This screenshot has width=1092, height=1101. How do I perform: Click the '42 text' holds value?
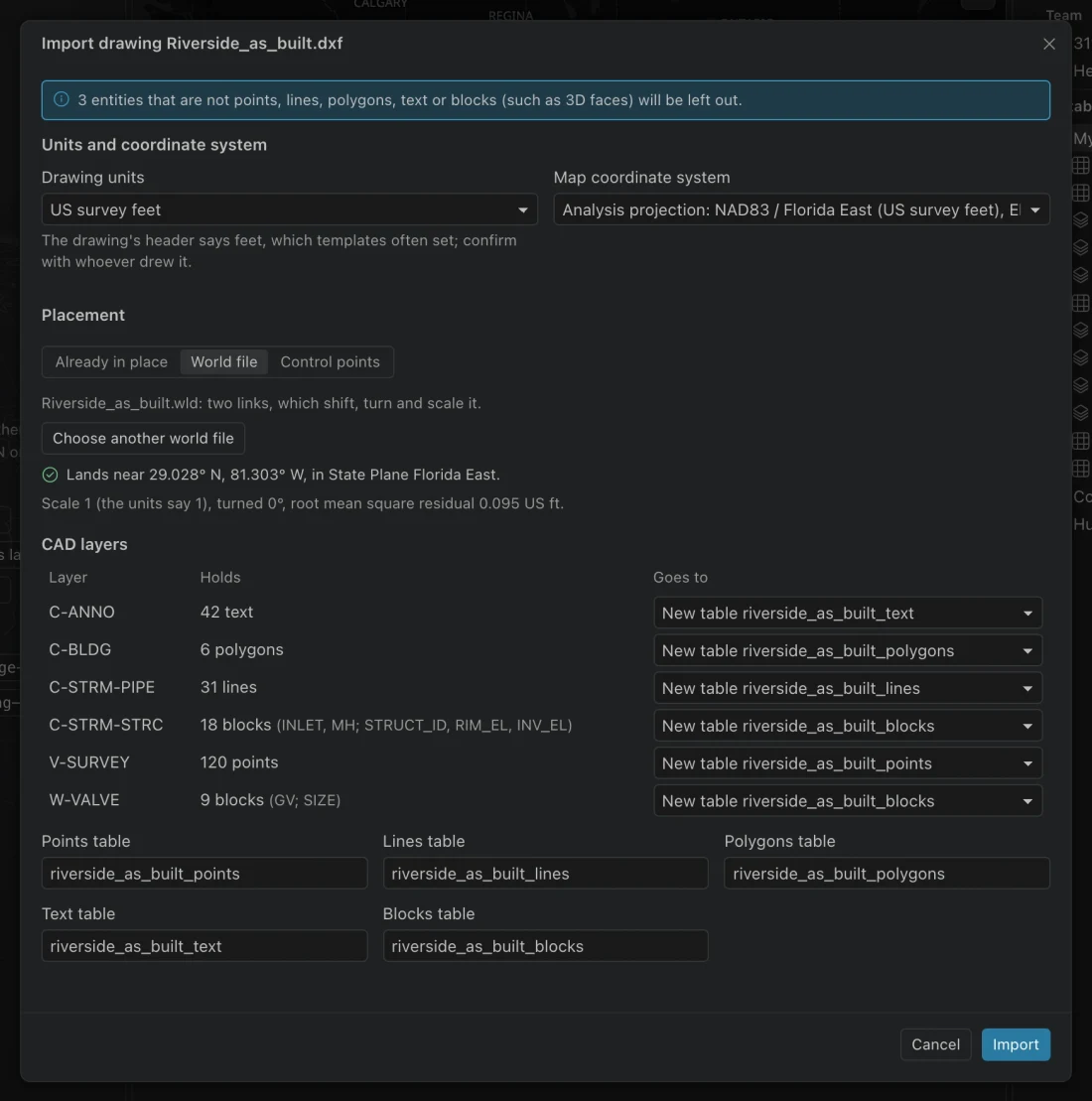[x=226, y=612]
